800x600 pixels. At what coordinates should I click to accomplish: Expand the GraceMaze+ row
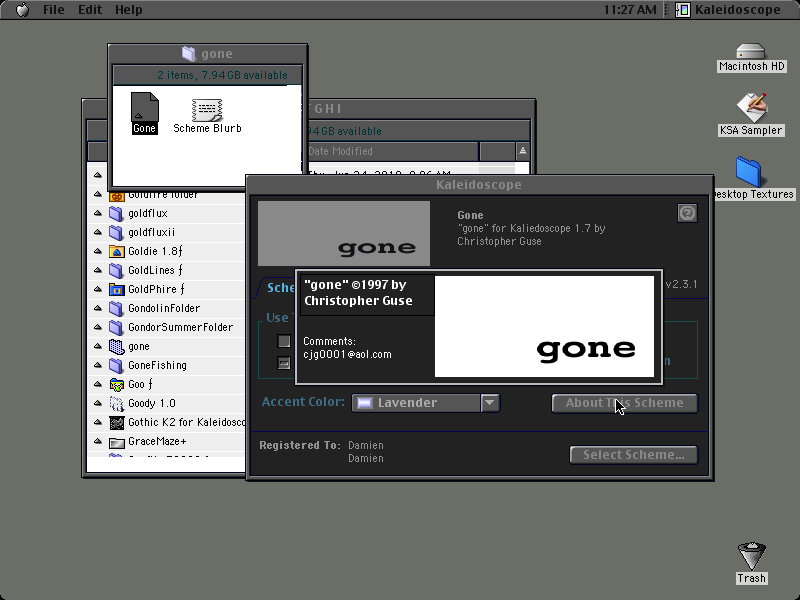[x=98, y=442]
